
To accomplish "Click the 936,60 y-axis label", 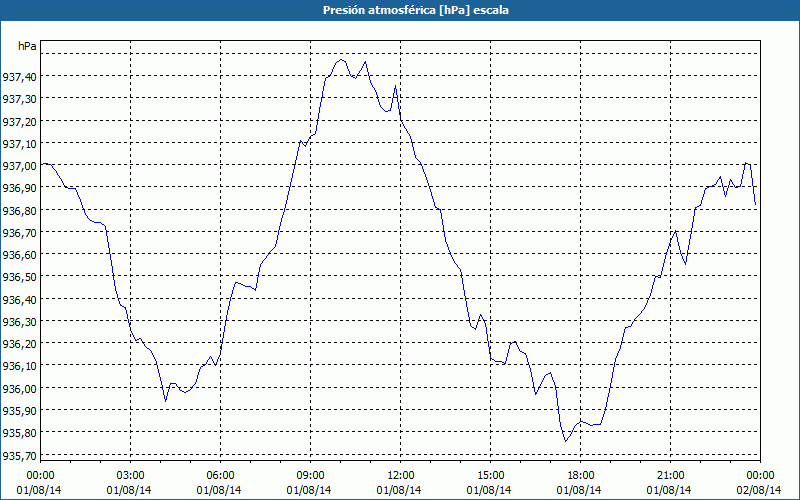I will [19, 255].
